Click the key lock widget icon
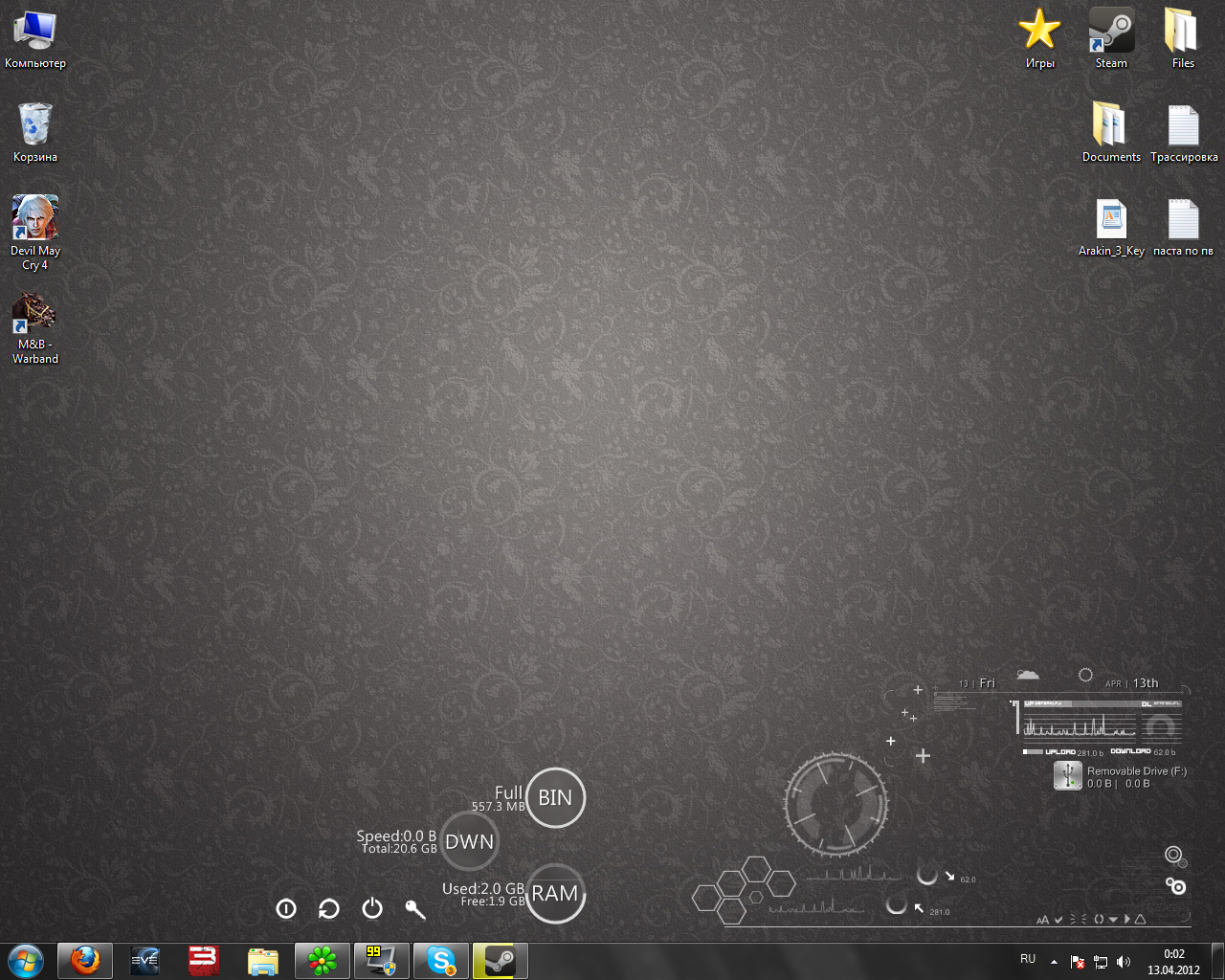Viewport: 1225px width, 980px height. pos(414,908)
